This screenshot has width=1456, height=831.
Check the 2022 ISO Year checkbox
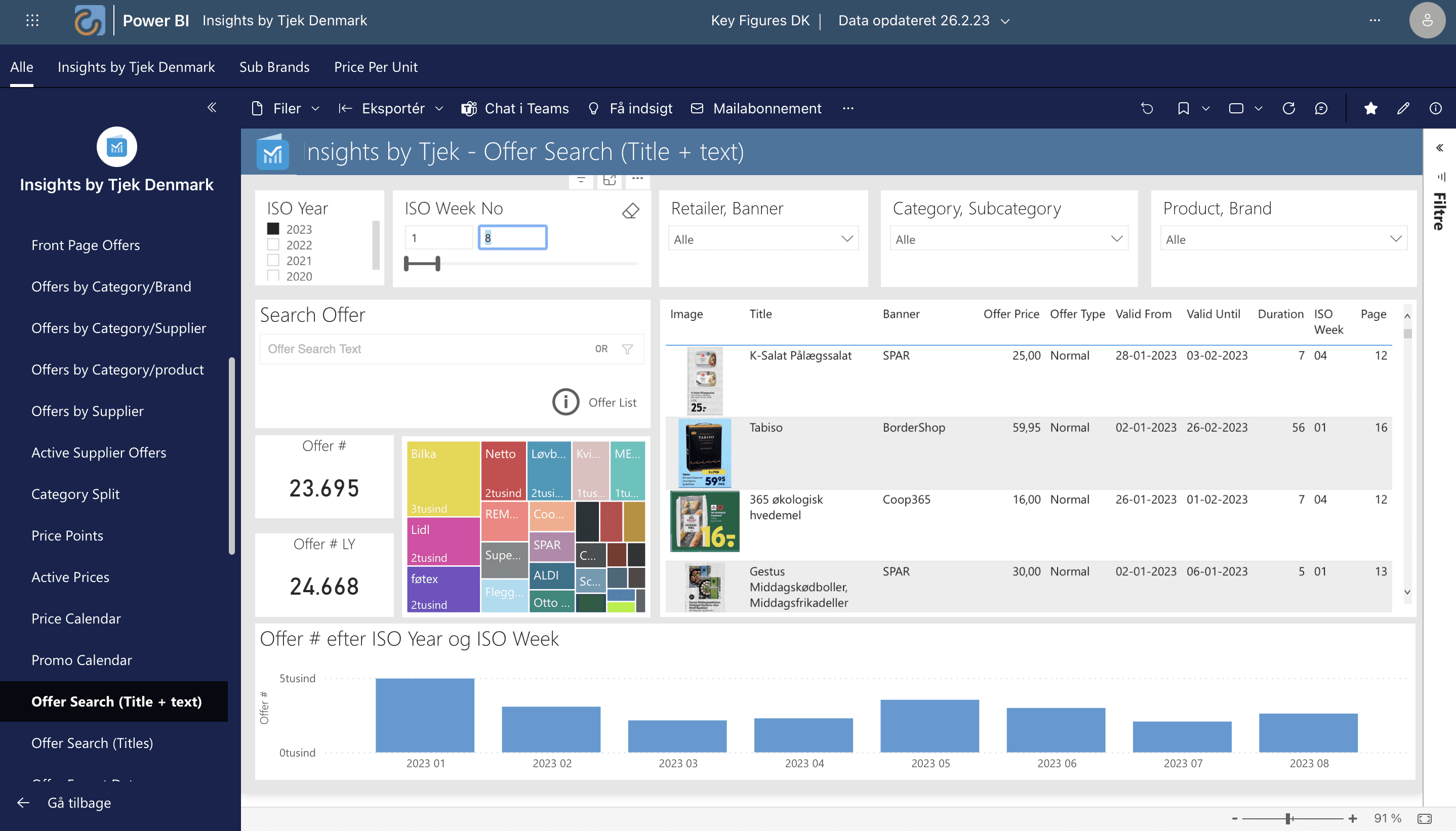coord(273,245)
